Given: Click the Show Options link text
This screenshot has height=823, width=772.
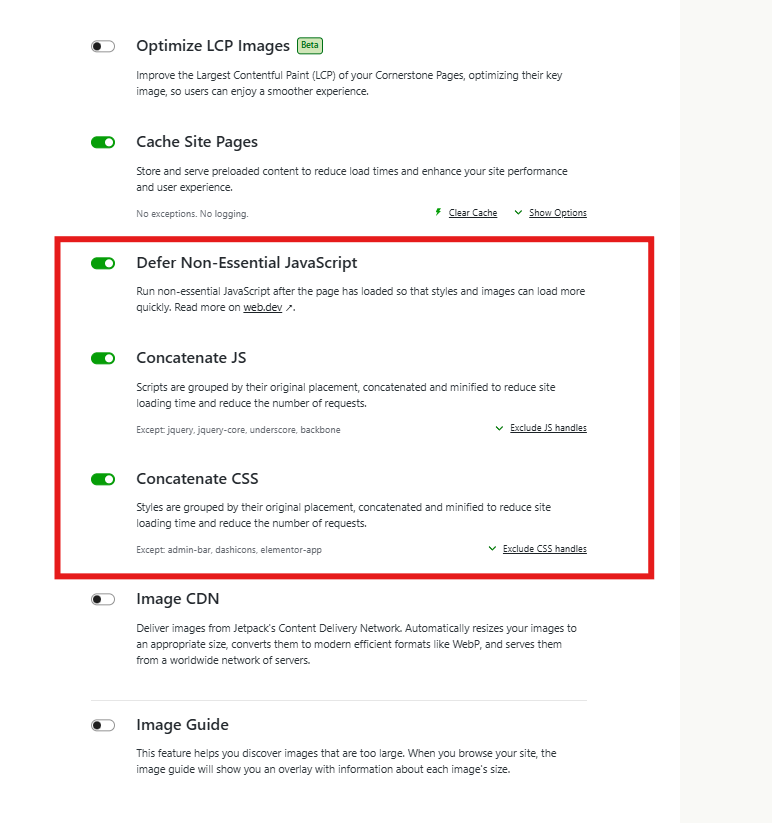Looking at the screenshot, I should click(558, 213).
